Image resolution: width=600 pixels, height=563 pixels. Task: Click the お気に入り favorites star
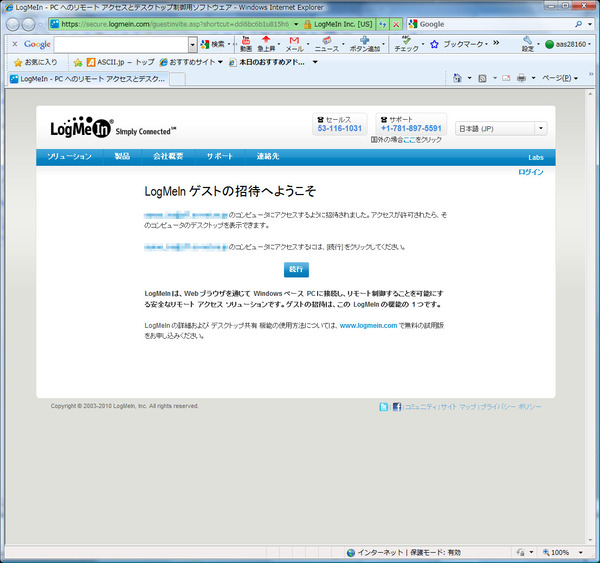click(x=34, y=62)
